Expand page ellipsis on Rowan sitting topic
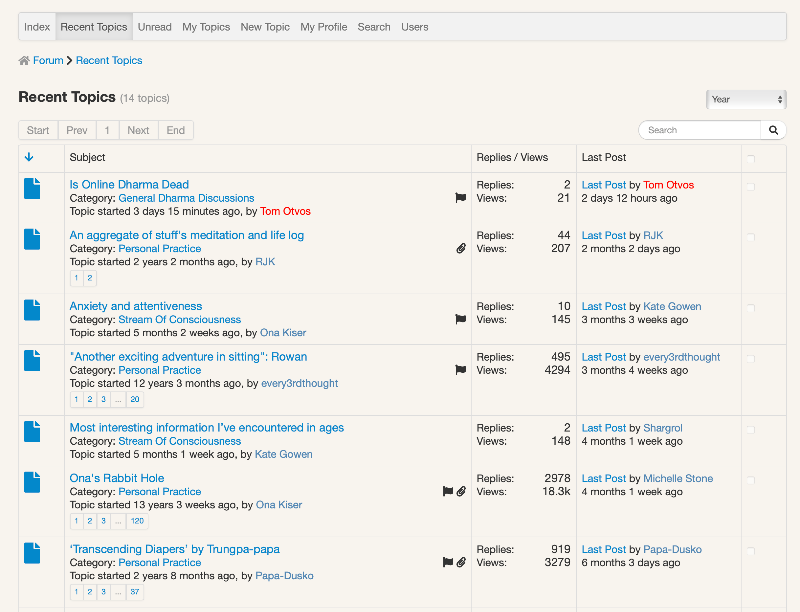Screen dimensions: 800x612 (x=117, y=399)
